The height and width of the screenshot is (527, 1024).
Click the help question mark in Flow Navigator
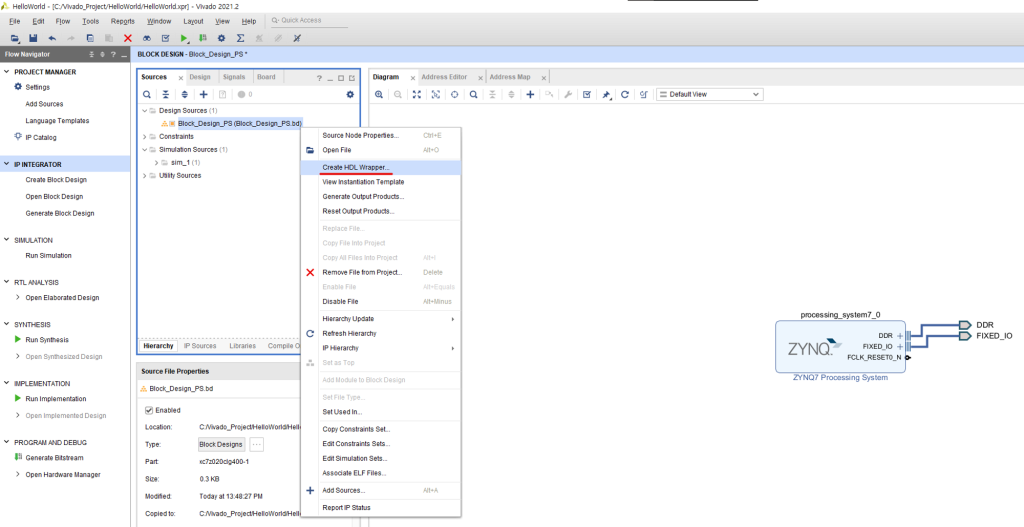coord(113,55)
